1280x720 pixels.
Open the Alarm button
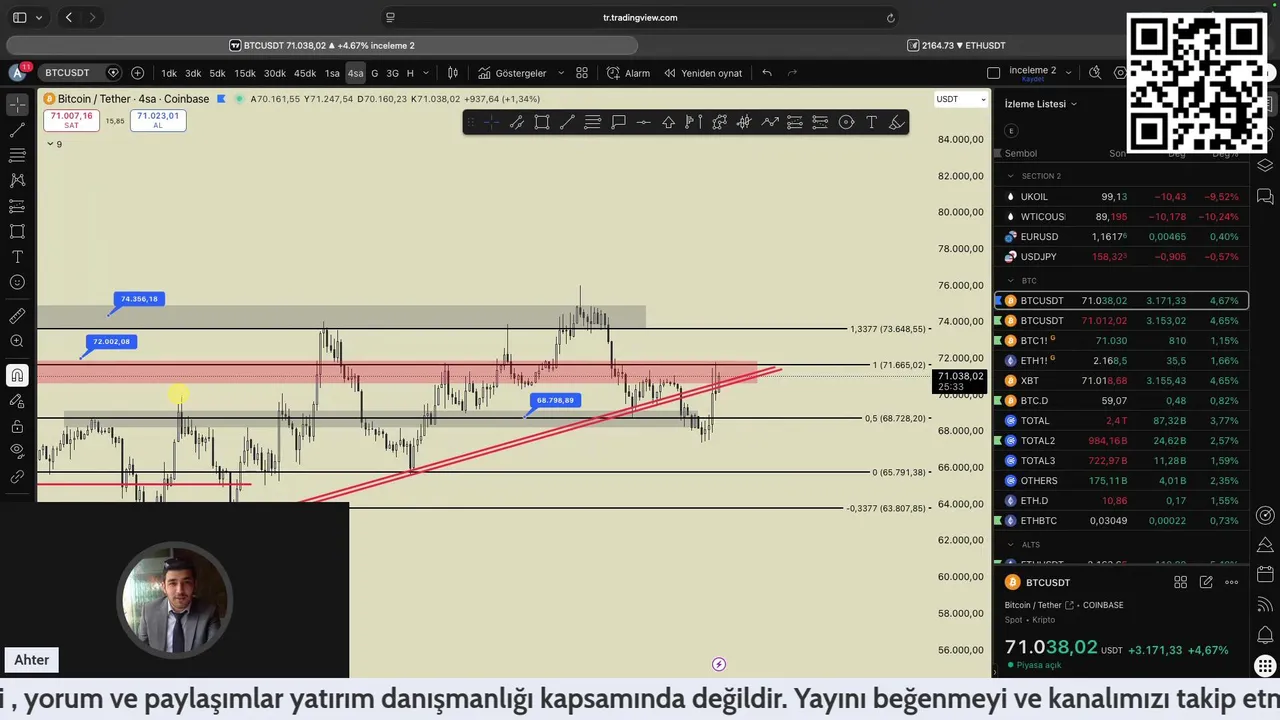pos(628,73)
